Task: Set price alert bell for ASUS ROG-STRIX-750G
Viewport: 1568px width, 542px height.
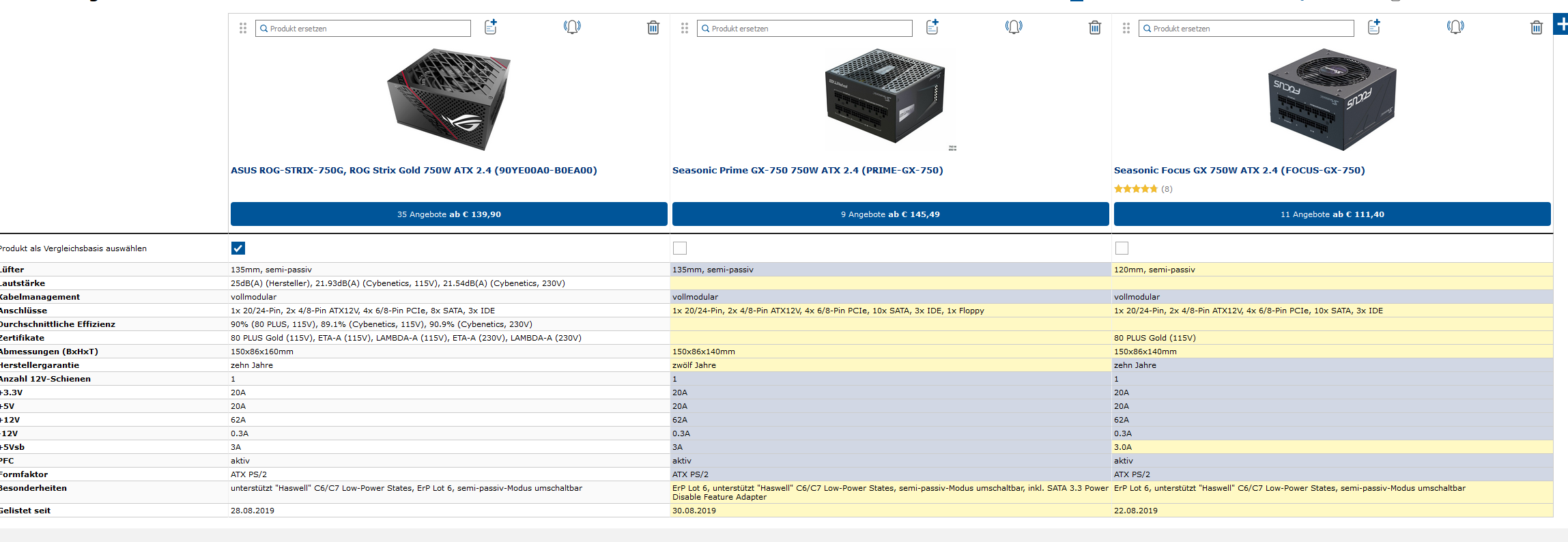Action: (x=572, y=27)
